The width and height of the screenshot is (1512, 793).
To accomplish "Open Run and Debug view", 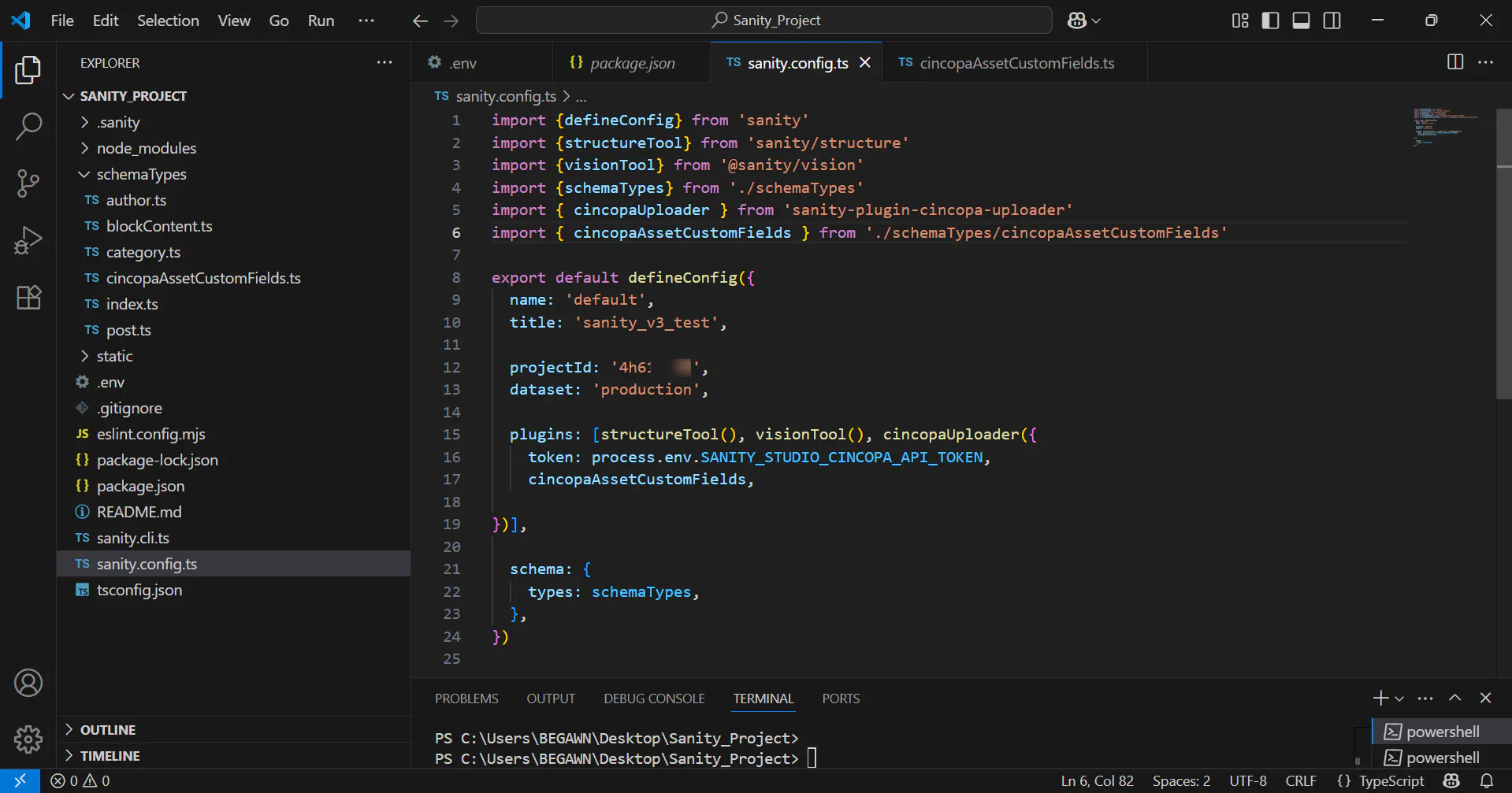I will 28,240.
